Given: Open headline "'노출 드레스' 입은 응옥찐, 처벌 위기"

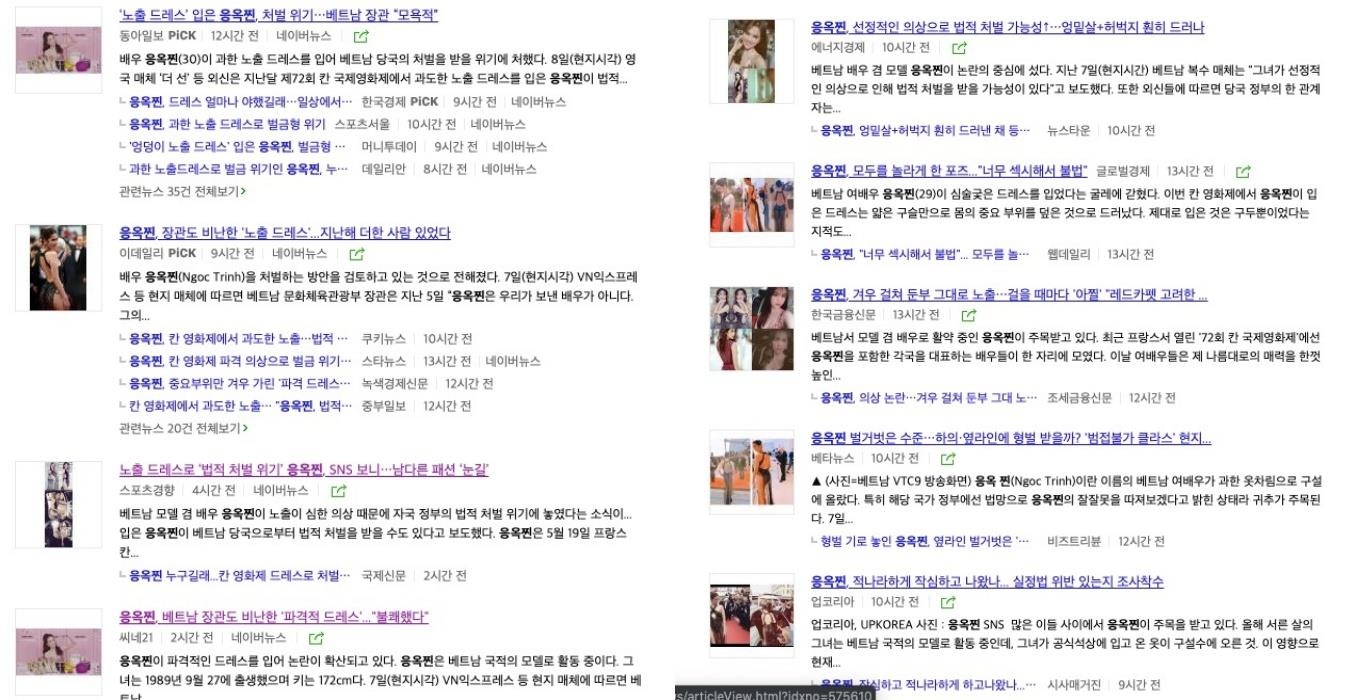Looking at the screenshot, I should (278, 15).
